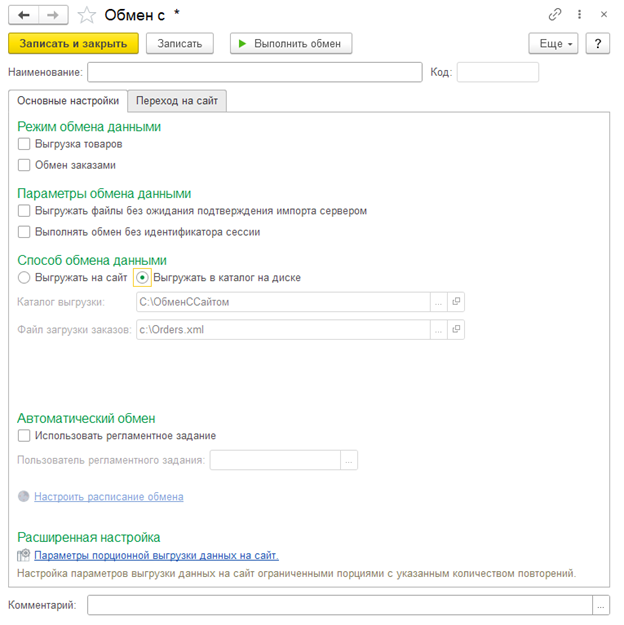
Task: Enable the Выгрузка товаров checkbox
Action: (25, 144)
